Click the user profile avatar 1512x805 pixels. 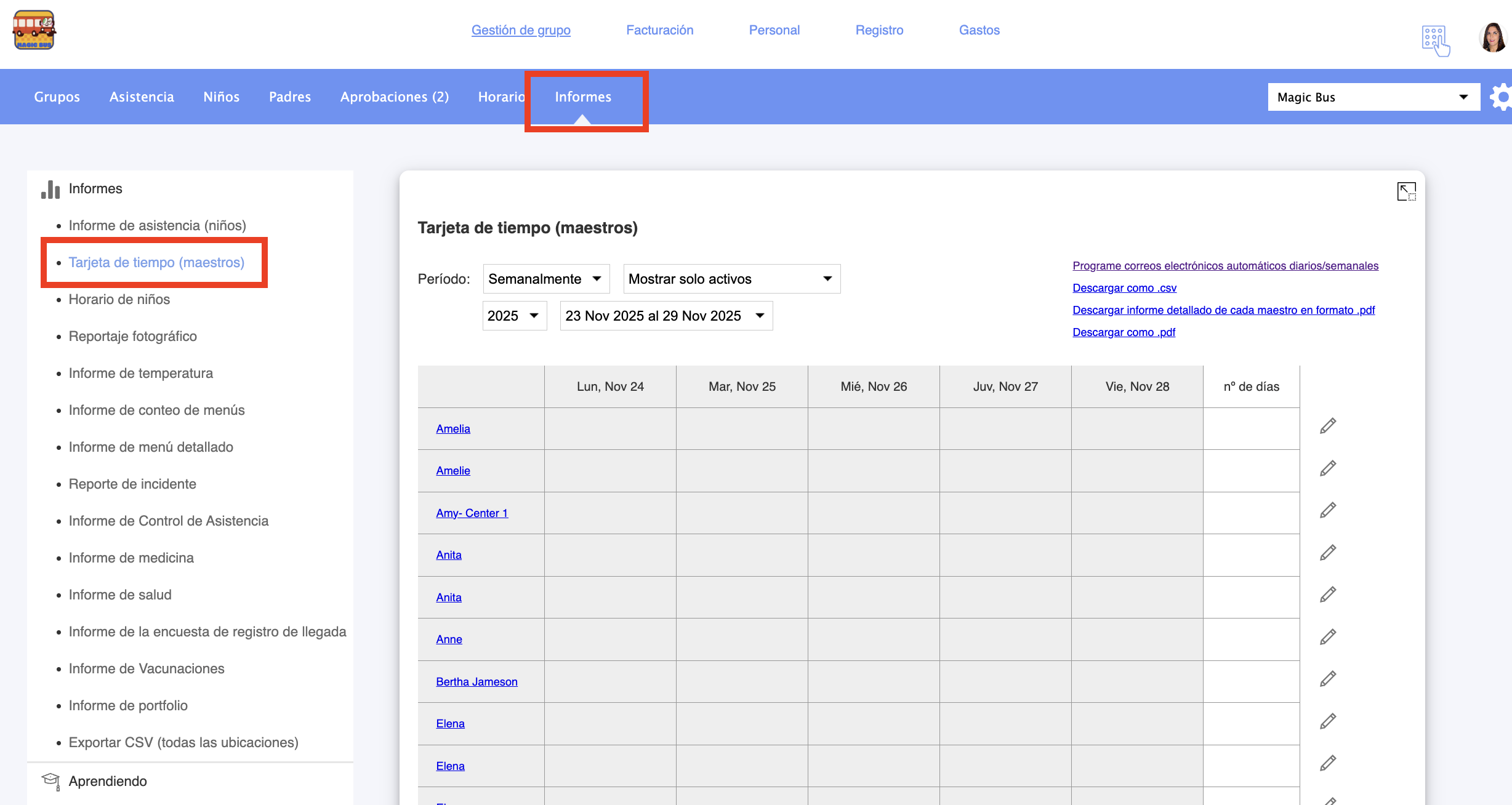tap(1492, 38)
